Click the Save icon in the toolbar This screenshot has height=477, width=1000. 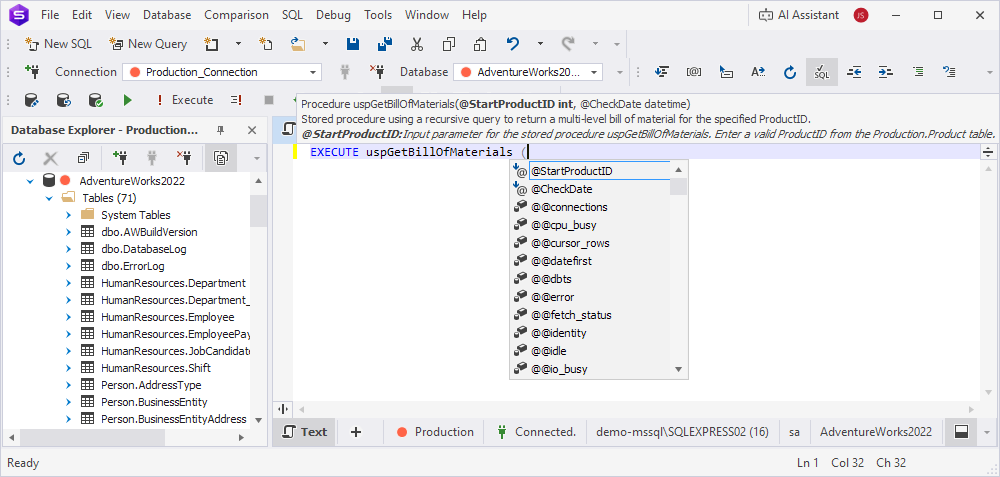pos(352,44)
